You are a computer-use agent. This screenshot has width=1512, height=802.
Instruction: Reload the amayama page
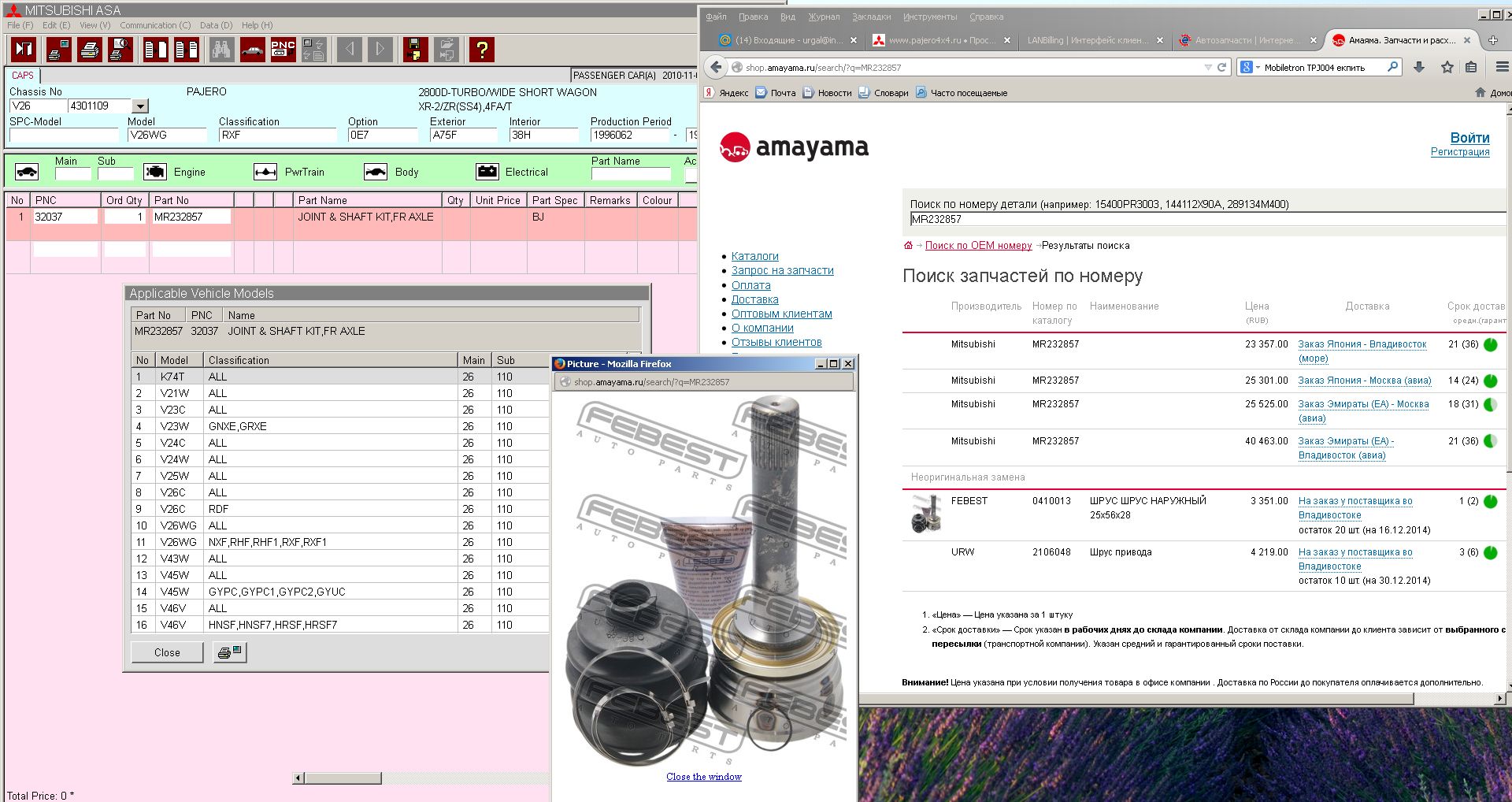pyautogui.click(x=1222, y=68)
